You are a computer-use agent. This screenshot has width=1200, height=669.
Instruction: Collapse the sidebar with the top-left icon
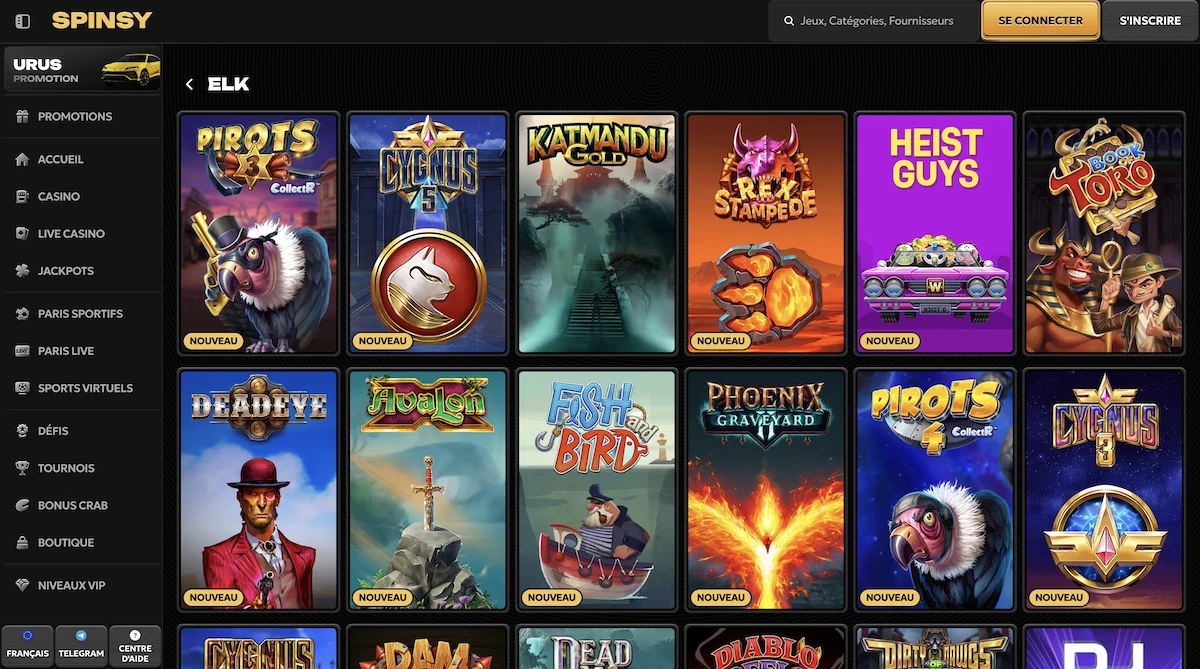click(x=22, y=20)
